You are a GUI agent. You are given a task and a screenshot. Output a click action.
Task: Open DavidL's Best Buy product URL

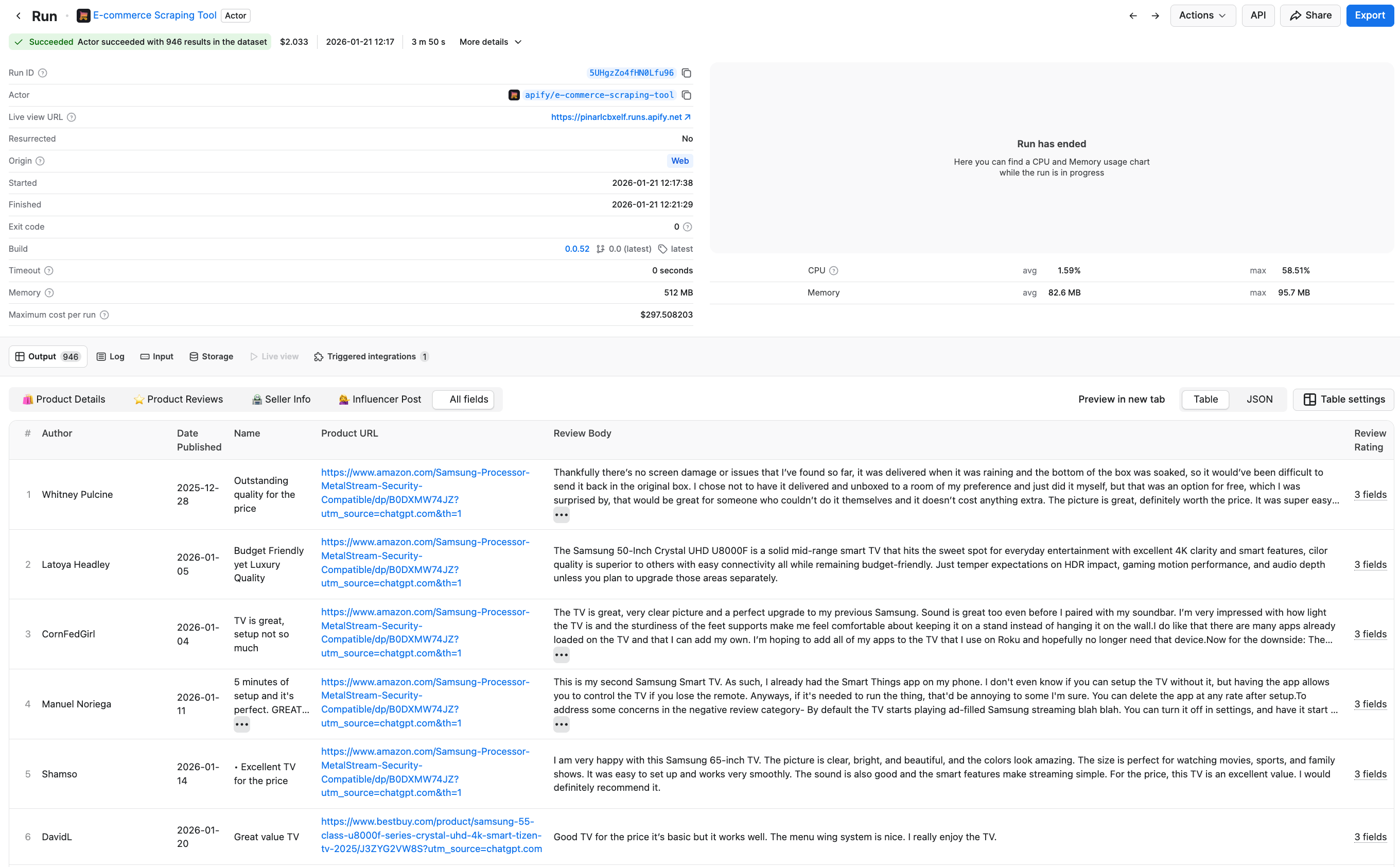pyautogui.click(x=430, y=835)
